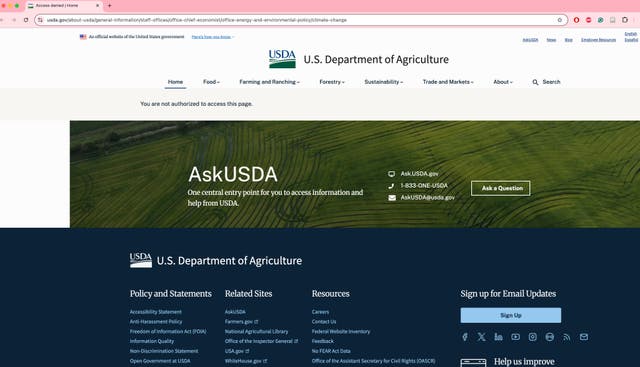Screen dimensions: 640x367
Task: Open Farmers.gov related site link
Action: point(241,322)
